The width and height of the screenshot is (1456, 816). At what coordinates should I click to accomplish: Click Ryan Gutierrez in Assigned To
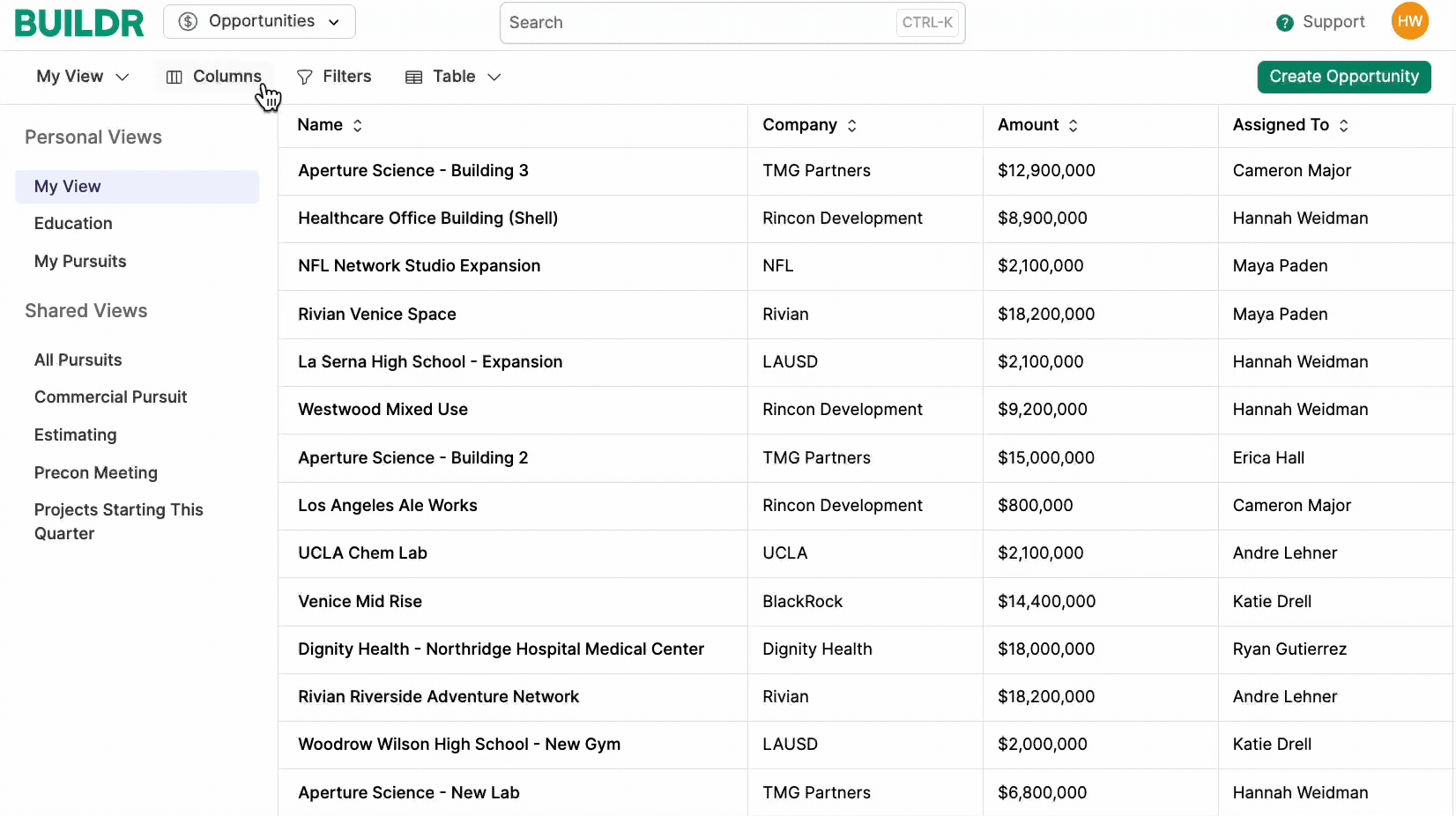coord(1290,649)
